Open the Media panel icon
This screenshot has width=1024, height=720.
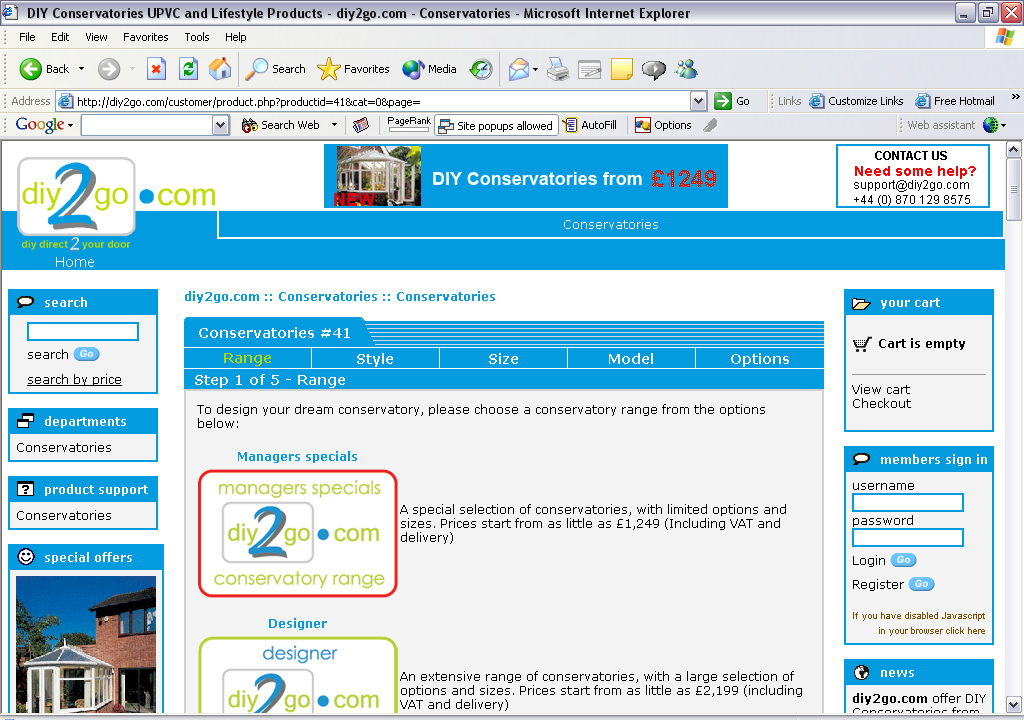tap(413, 69)
